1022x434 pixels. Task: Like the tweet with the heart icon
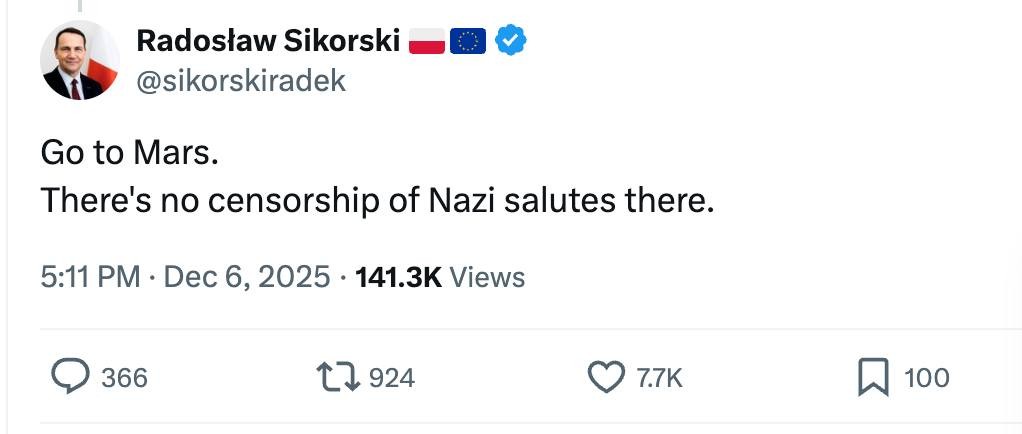[x=606, y=377]
